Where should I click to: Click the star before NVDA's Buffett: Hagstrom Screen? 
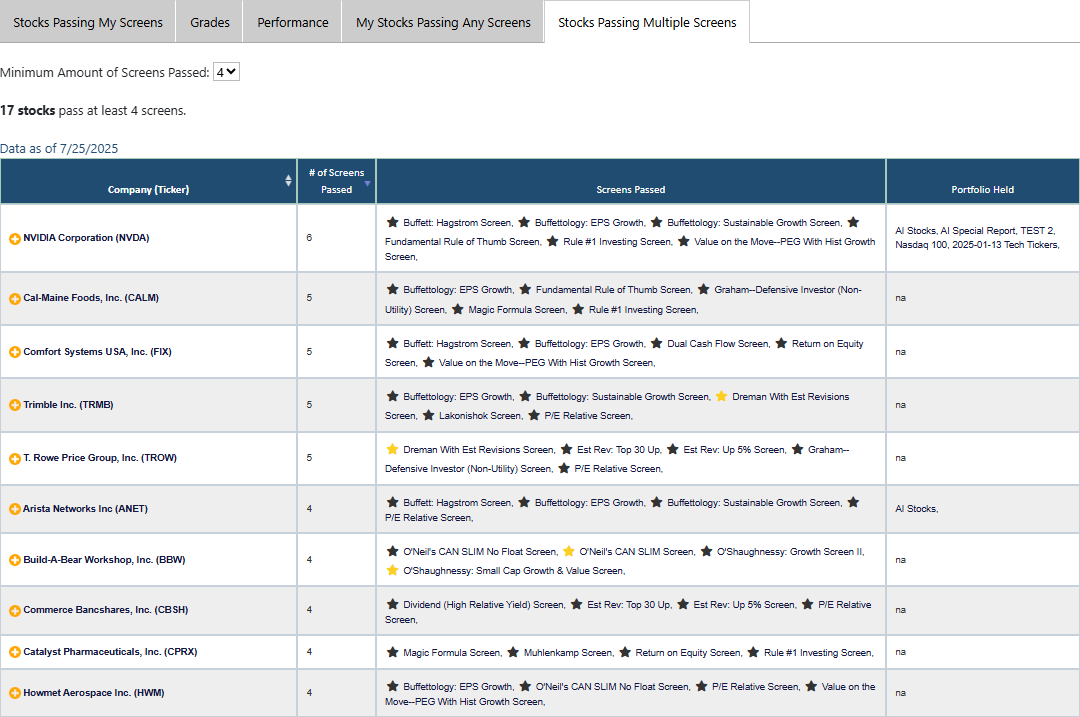click(x=393, y=222)
